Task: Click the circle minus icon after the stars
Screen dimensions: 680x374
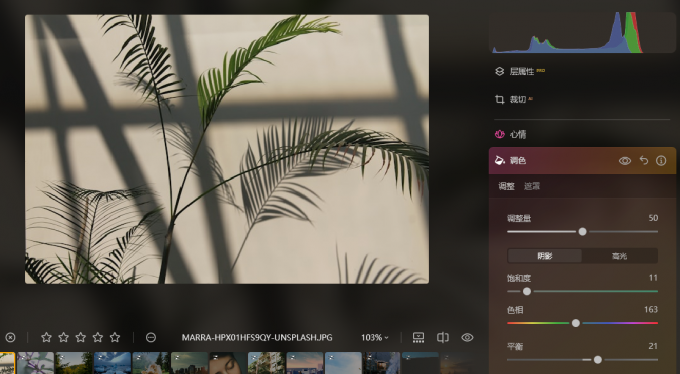Action: pos(151,338)
